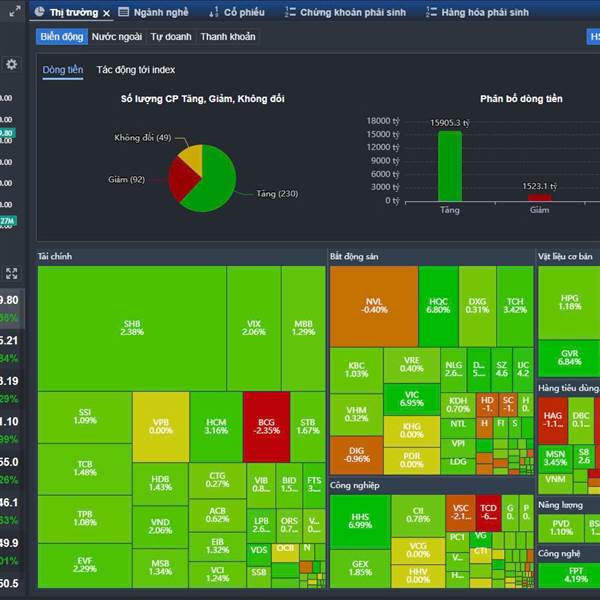Click the red HAG tile

point(553,420)
